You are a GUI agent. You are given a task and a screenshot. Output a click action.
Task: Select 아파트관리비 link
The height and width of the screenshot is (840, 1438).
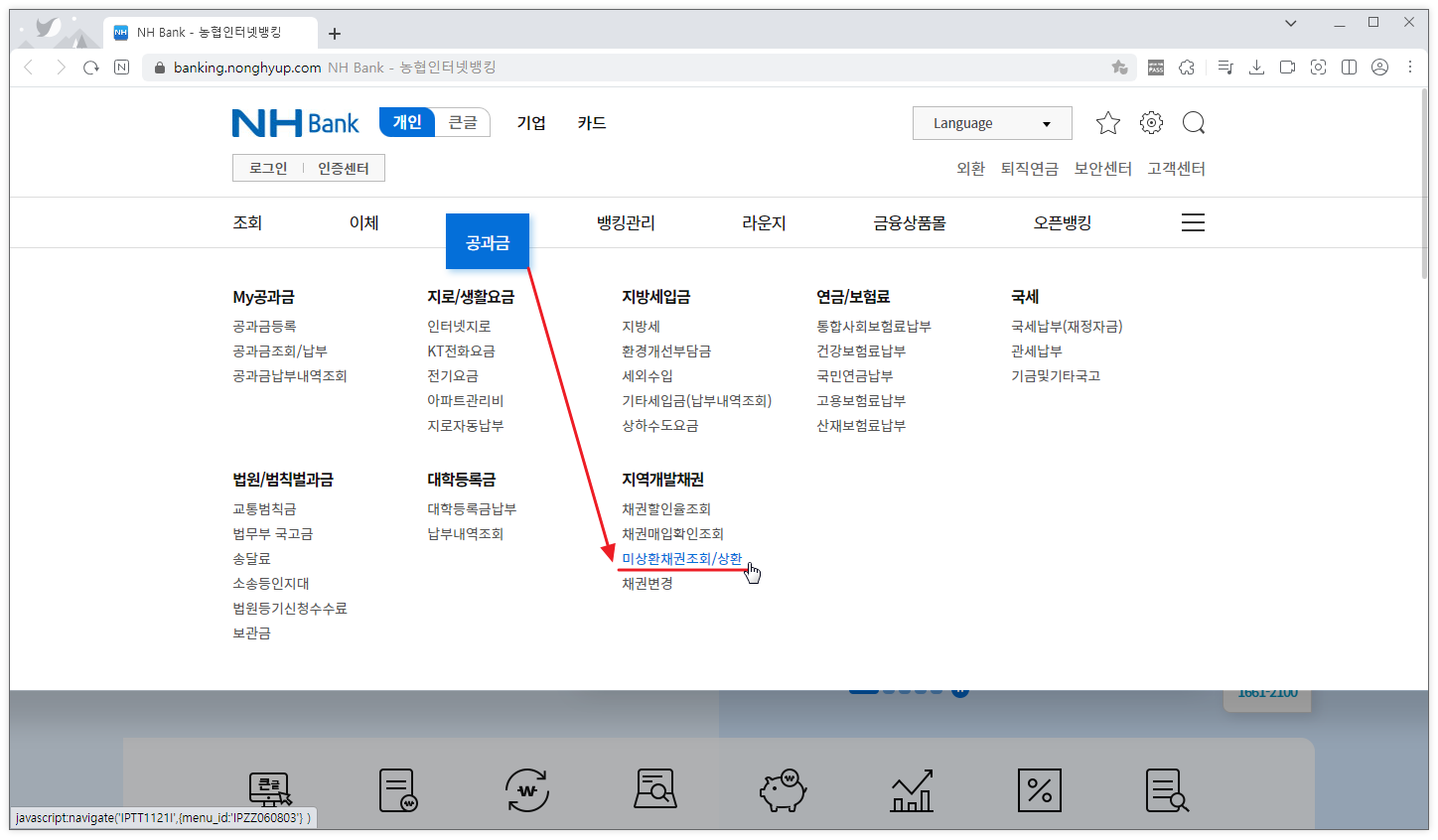(x=466, y=401)
